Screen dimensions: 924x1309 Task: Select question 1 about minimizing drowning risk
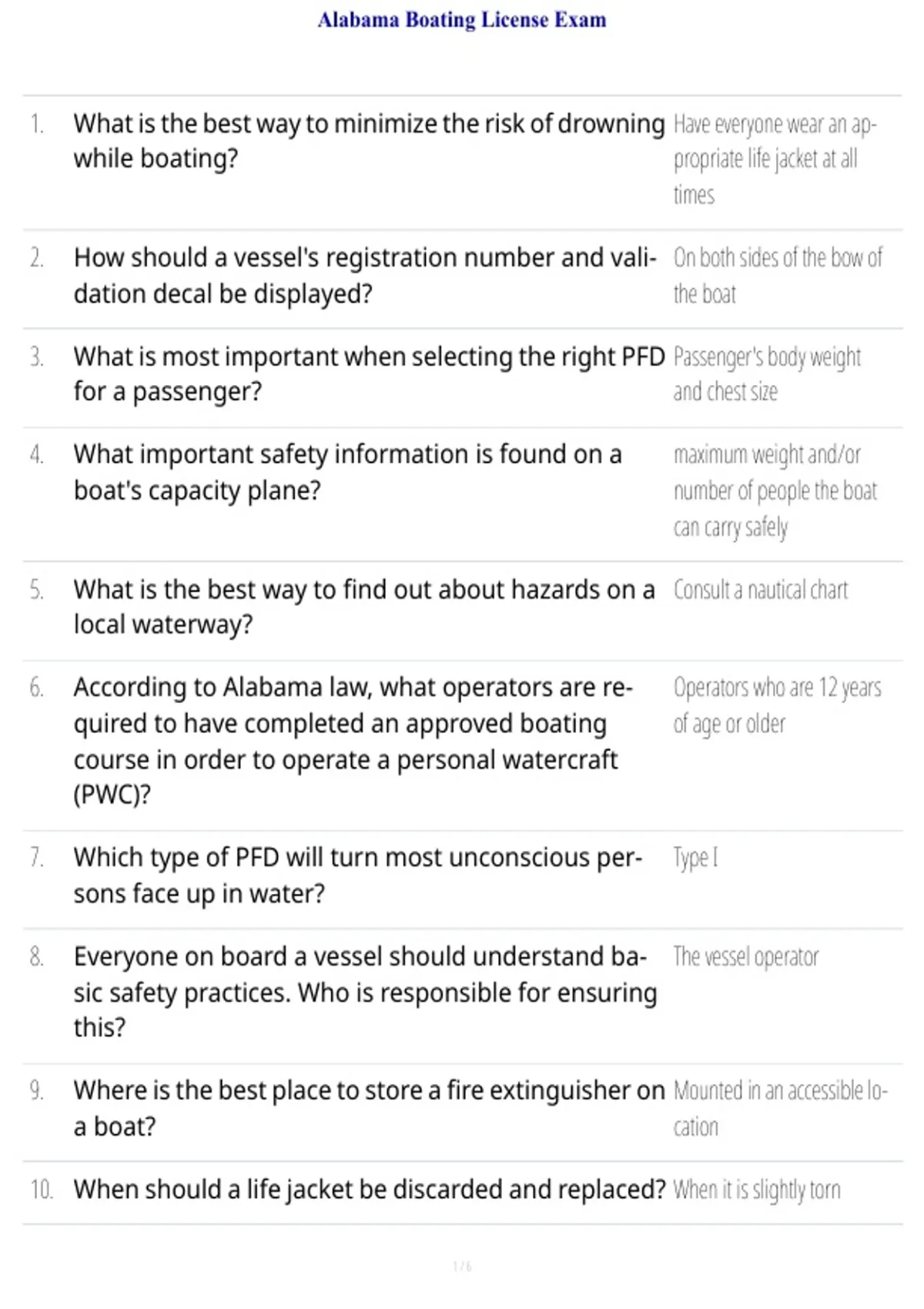(x=369, y=141)
